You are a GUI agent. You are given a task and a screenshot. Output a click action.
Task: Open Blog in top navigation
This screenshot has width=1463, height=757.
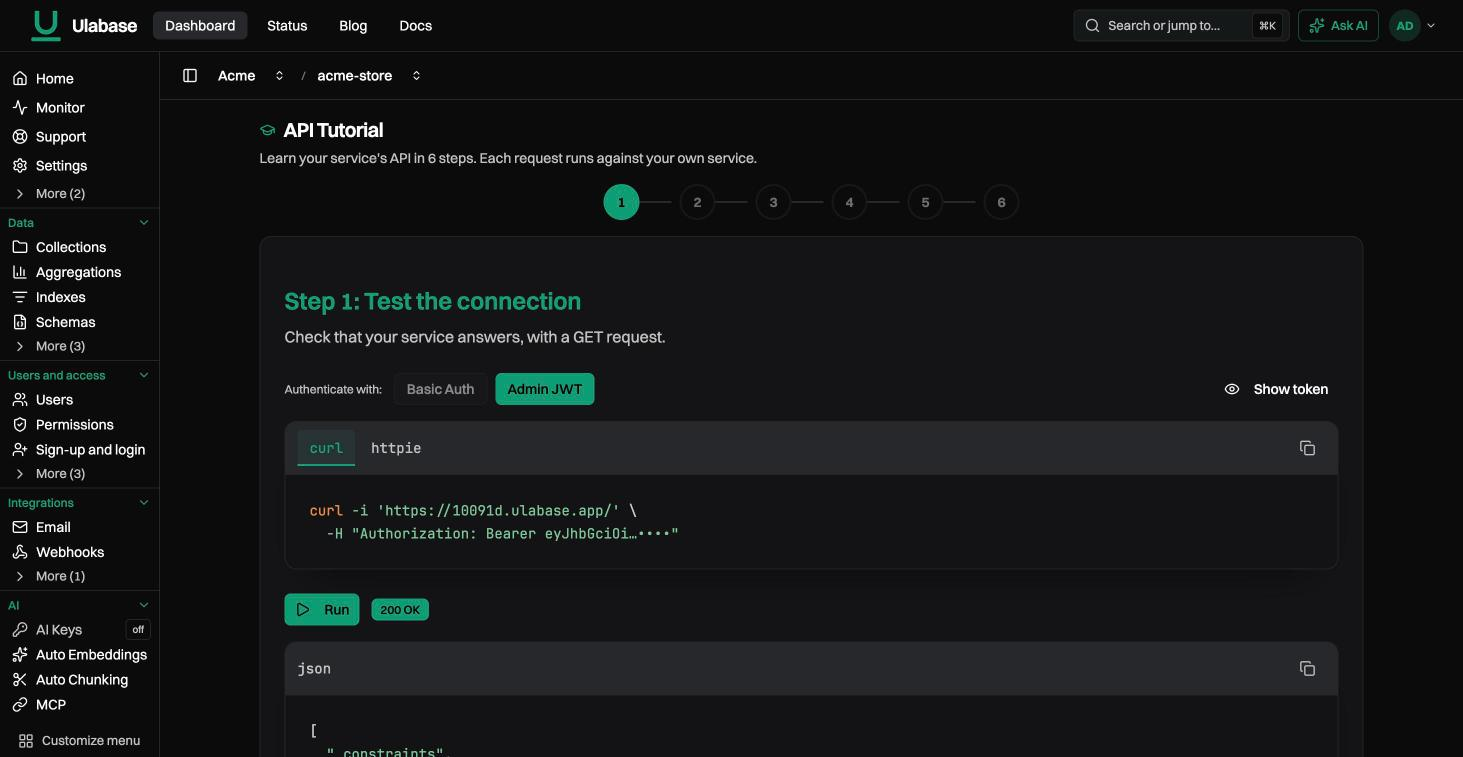[353, 26]
